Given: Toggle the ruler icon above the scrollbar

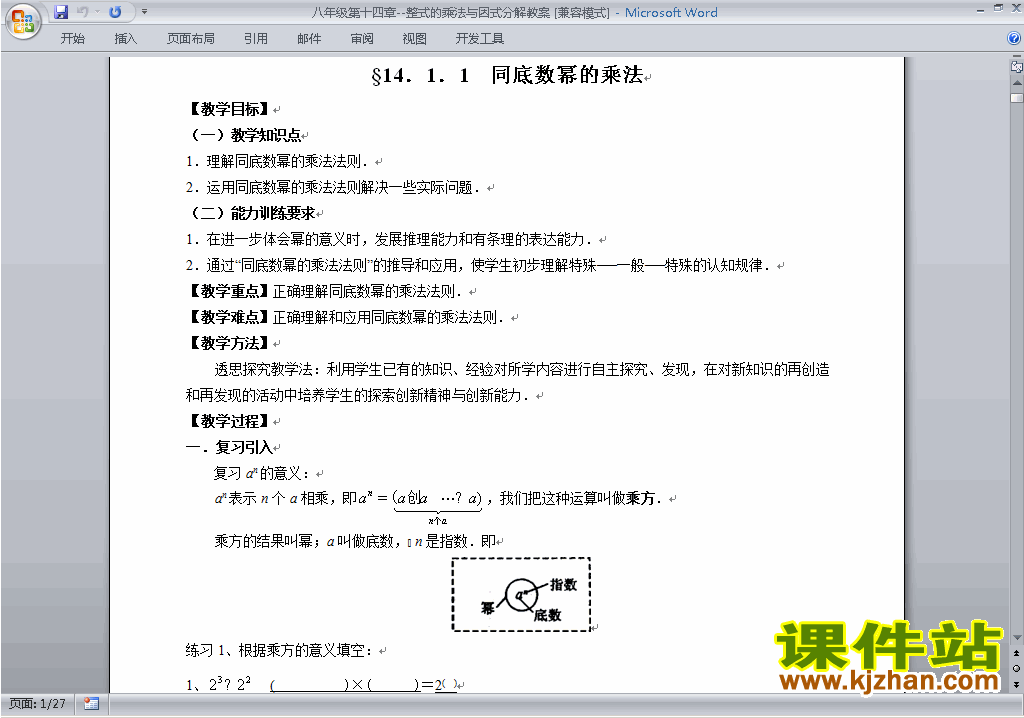Looking at the screenshot, I should 1017,66.
